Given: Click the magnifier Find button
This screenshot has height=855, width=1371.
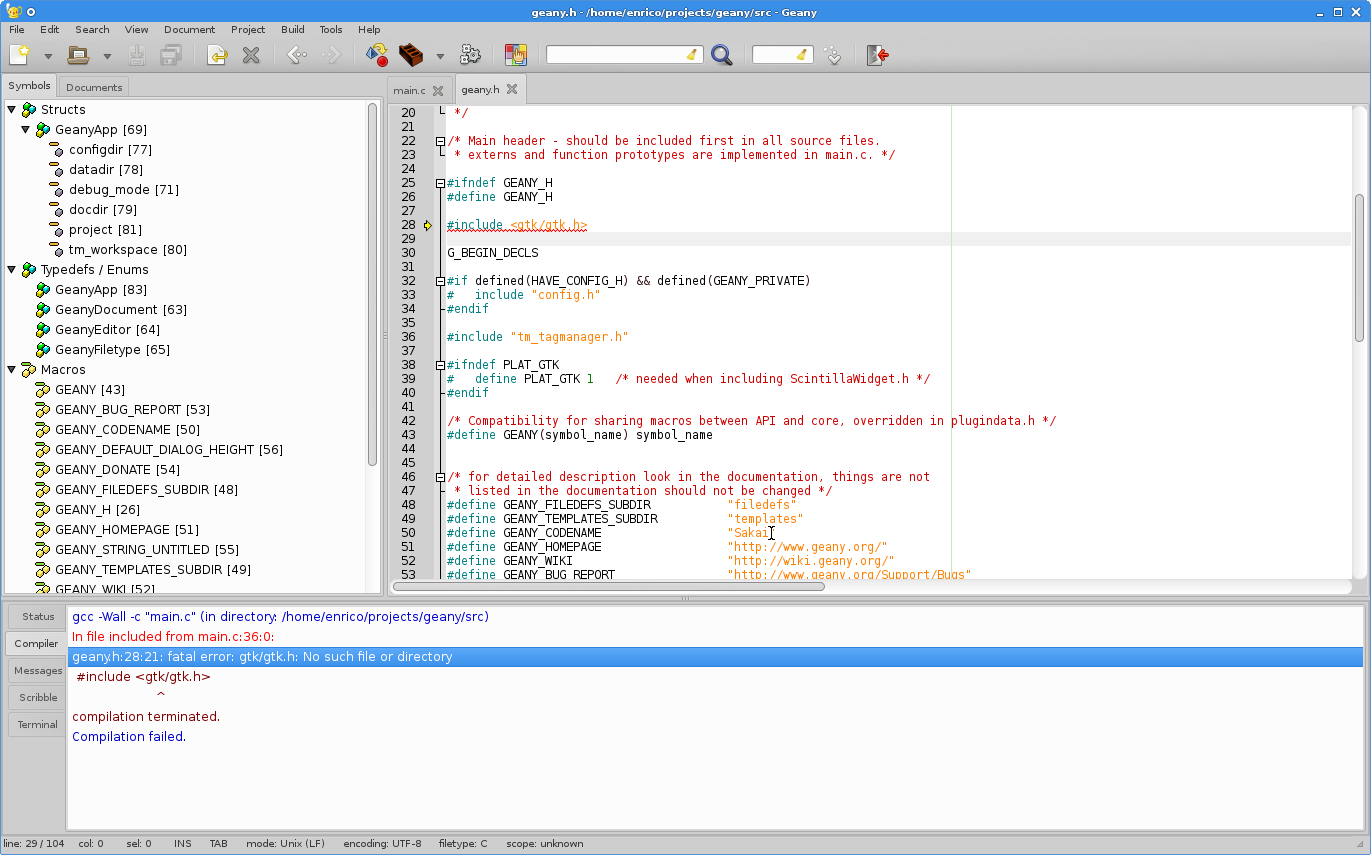Looking at the screenshot, I should [x=722, y=55].
